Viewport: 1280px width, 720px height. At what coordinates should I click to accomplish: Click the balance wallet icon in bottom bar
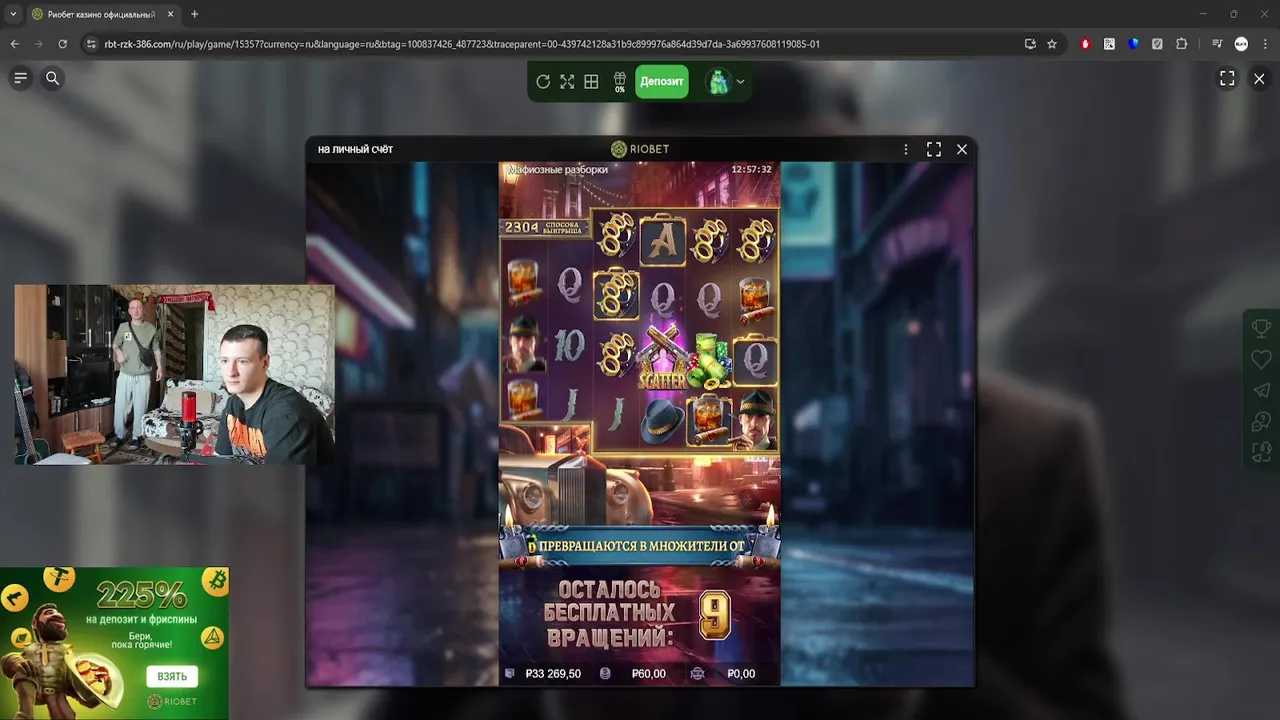[510, 674]
